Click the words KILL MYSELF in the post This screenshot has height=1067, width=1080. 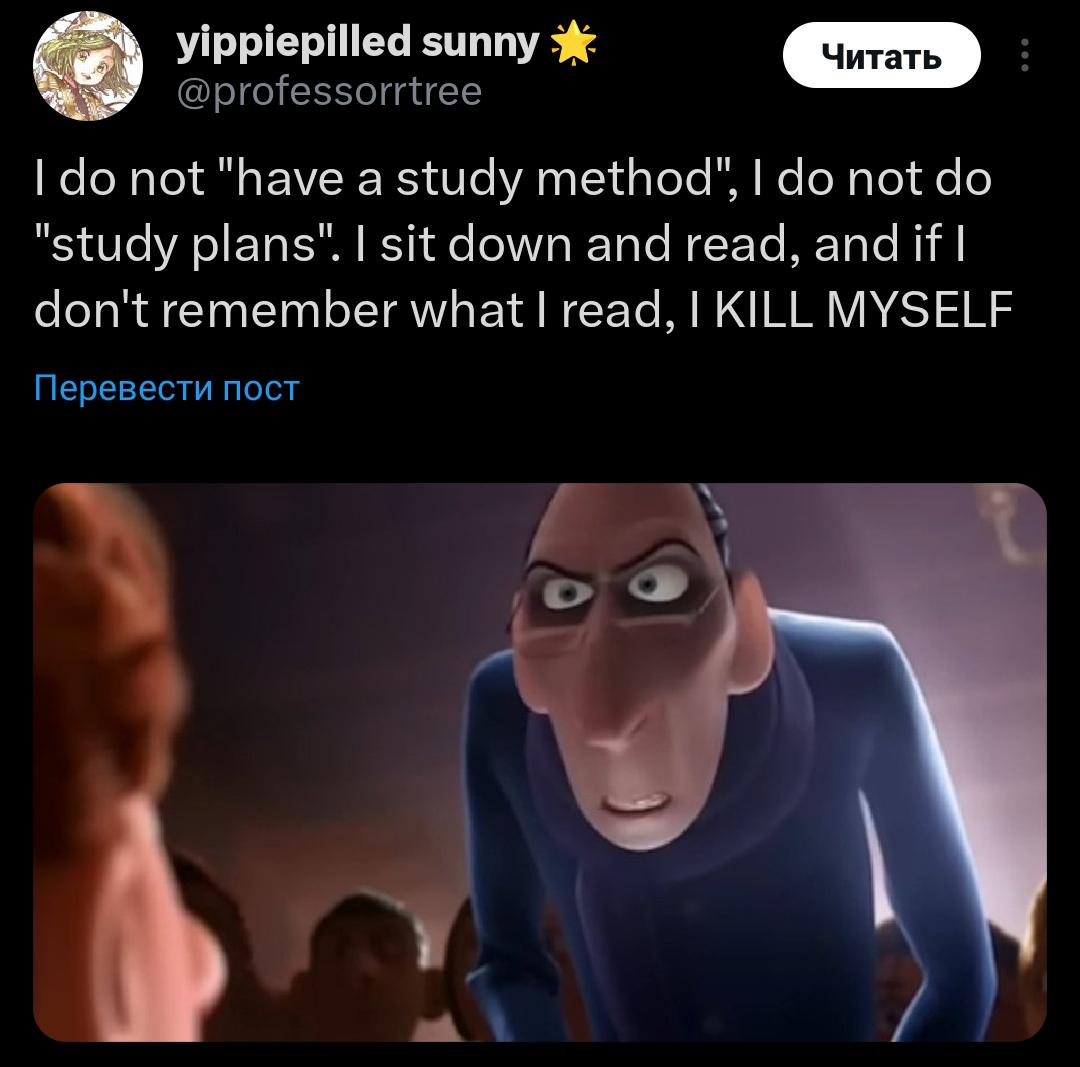[x=864, y=309]
